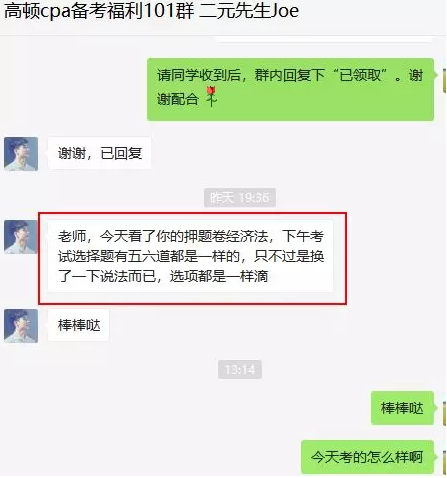Click the red highlight box border
Screen dimensions: 447x478
click(x=193, y=213)
